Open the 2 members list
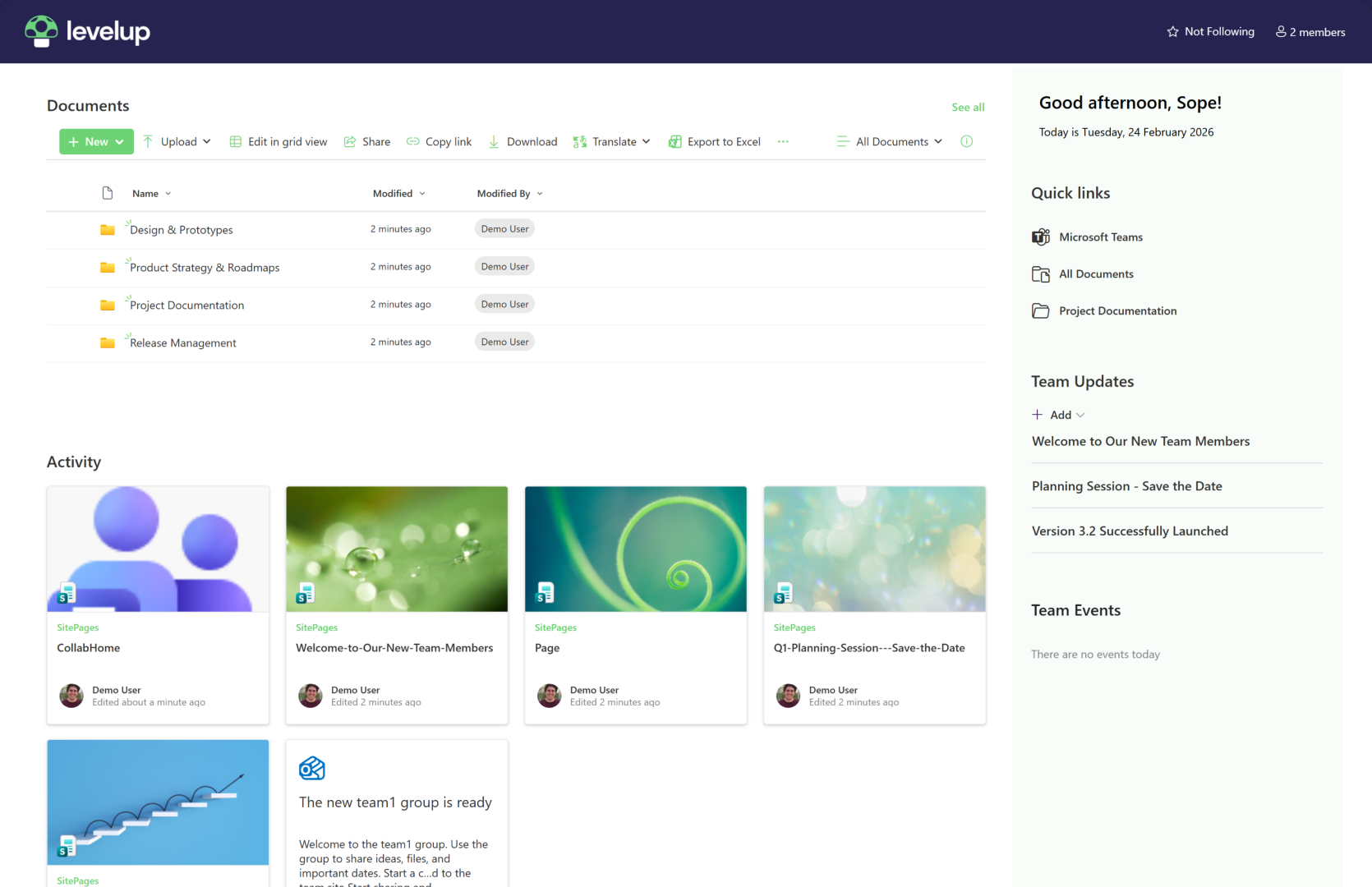The image size is (1372, 887). tap(1310, 32)
